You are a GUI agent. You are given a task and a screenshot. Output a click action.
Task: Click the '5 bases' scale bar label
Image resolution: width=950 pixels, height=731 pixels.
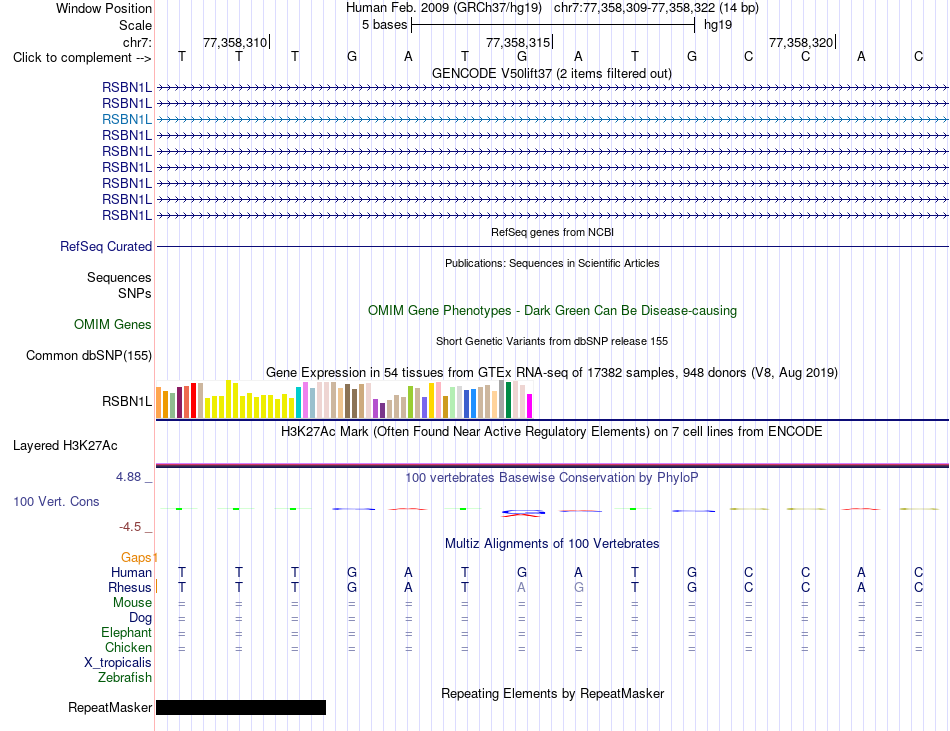[x=385, y=25]
